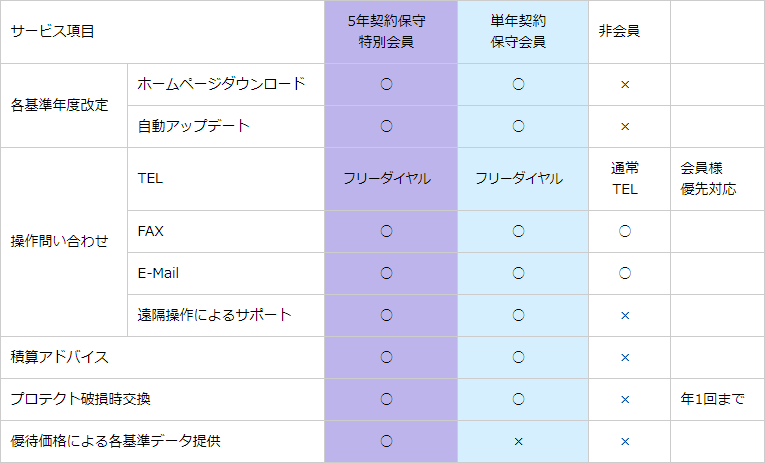Click the circle mark for FAX 非会員
Image resolution: width=765 pixels, height=463 pixels.
(x=625, y=231)
